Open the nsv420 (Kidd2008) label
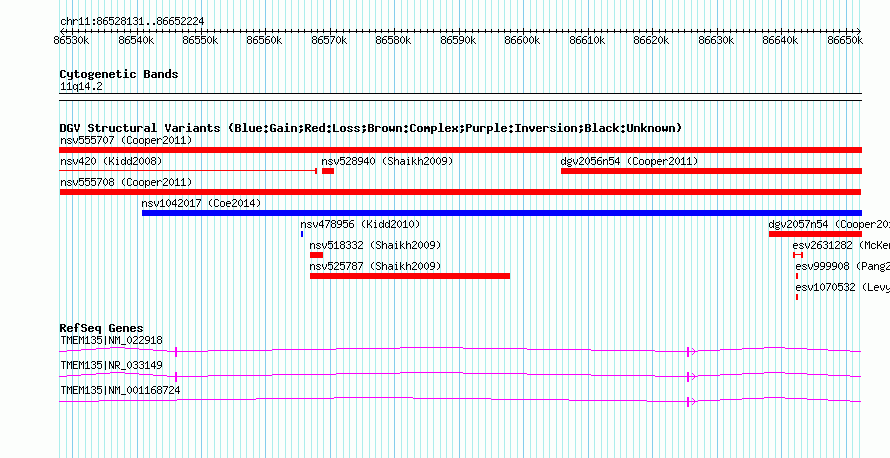 tap(111, 161)
